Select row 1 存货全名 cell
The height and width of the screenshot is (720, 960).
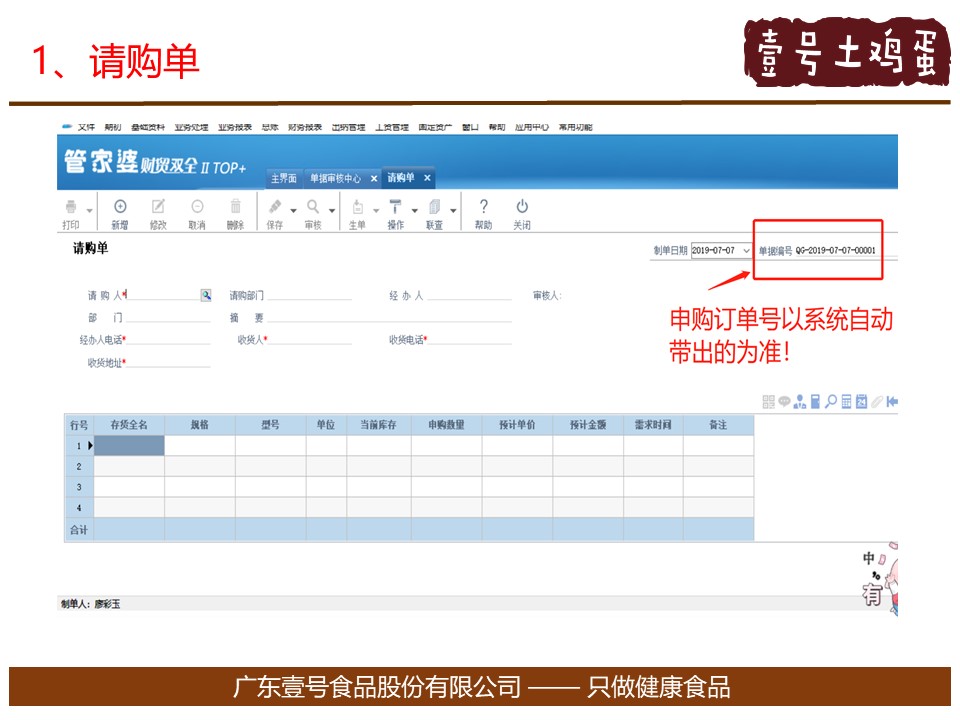(129, 446)
